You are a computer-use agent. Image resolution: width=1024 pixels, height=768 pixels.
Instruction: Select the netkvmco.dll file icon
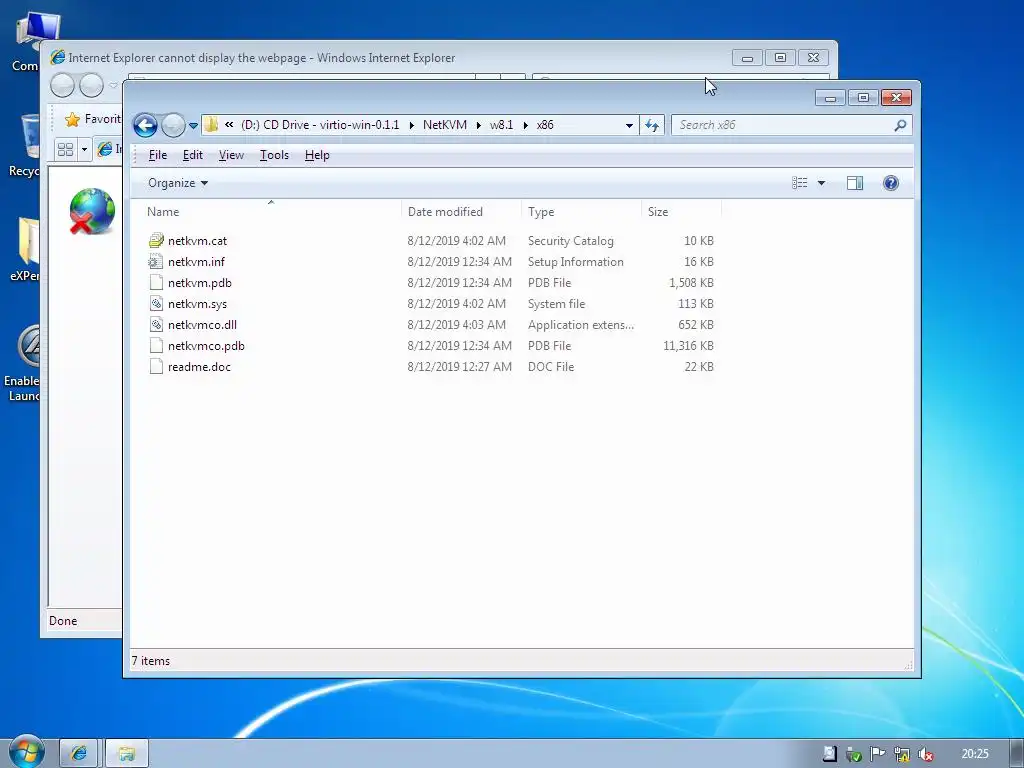pos(155,324)
